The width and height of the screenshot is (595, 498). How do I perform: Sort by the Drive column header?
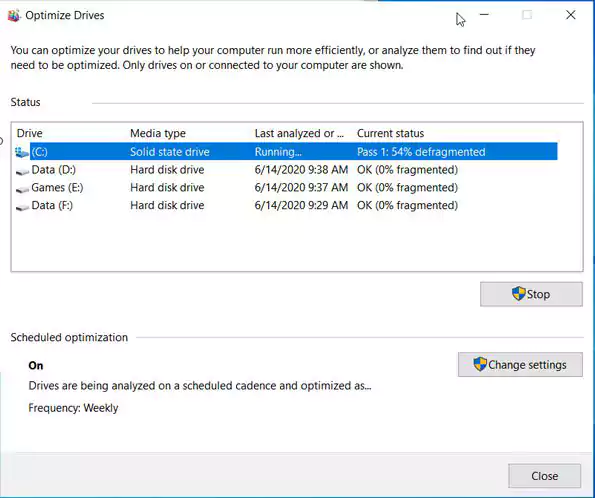click(30, 134)
